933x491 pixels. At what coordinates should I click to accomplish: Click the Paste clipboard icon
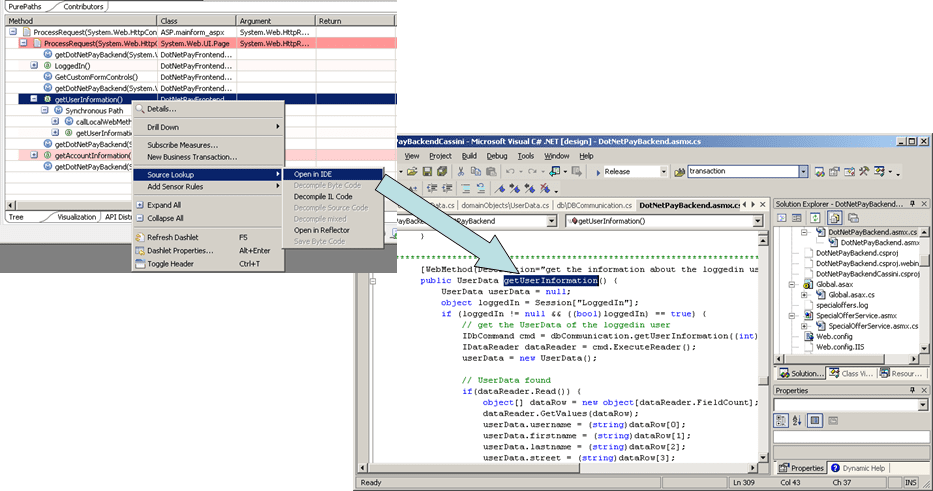pos(491,171)
